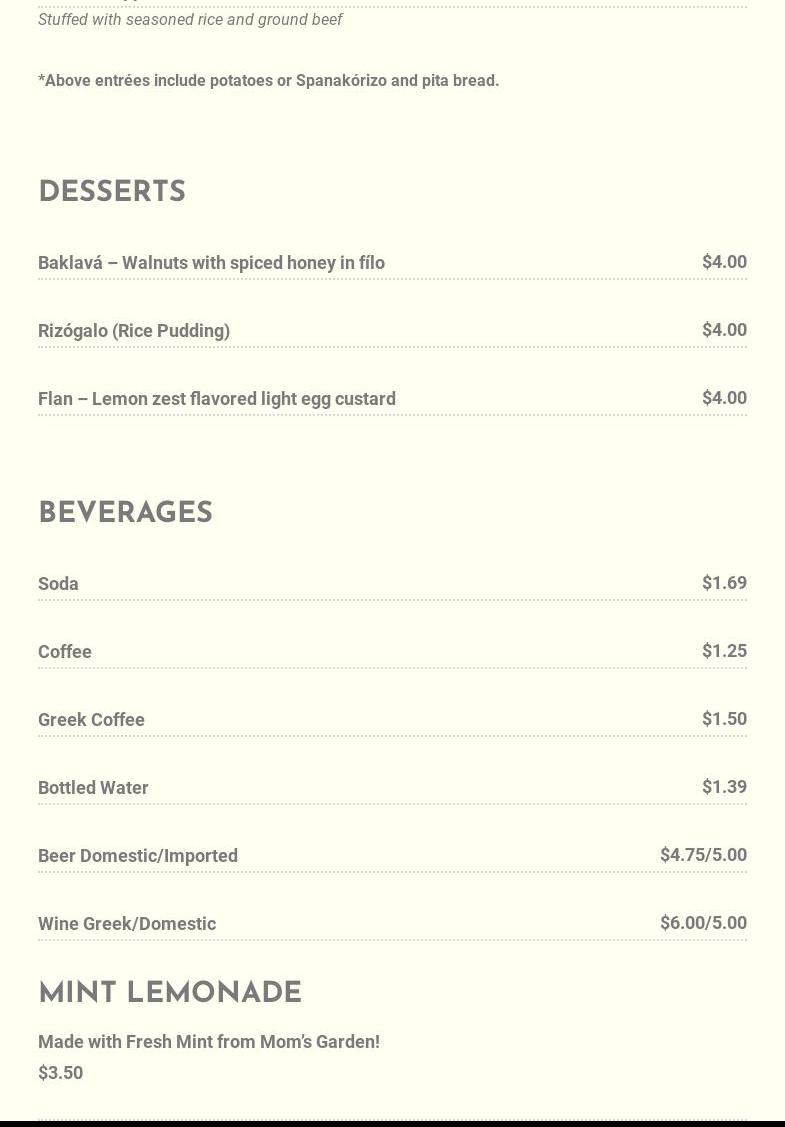Click the seasoned rice and beef description
Image resolution: width=785 pixels, height=1127 pixels.
(190, 19)
